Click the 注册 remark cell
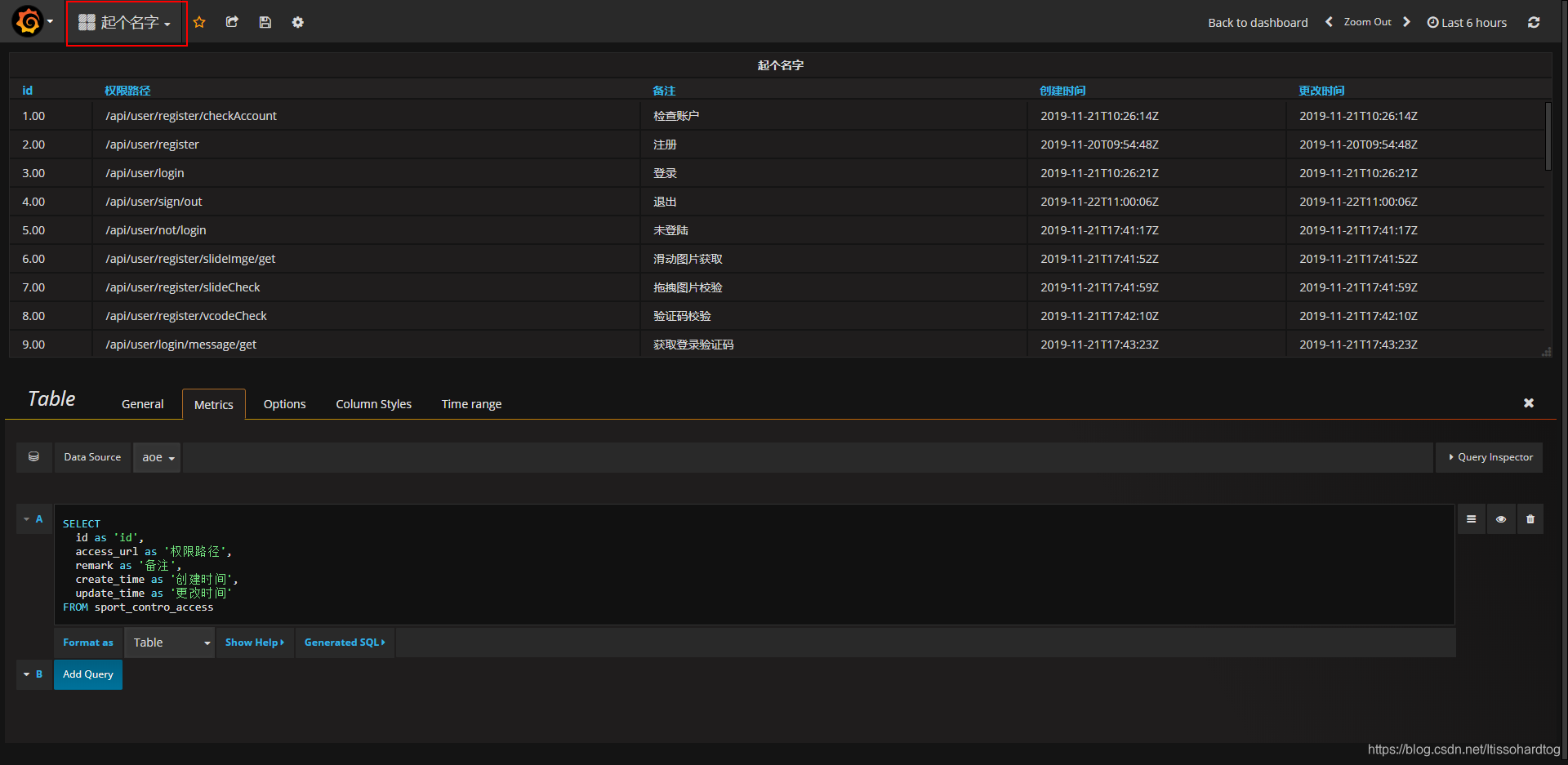1568x765 pixels. (x=834, y=145)
